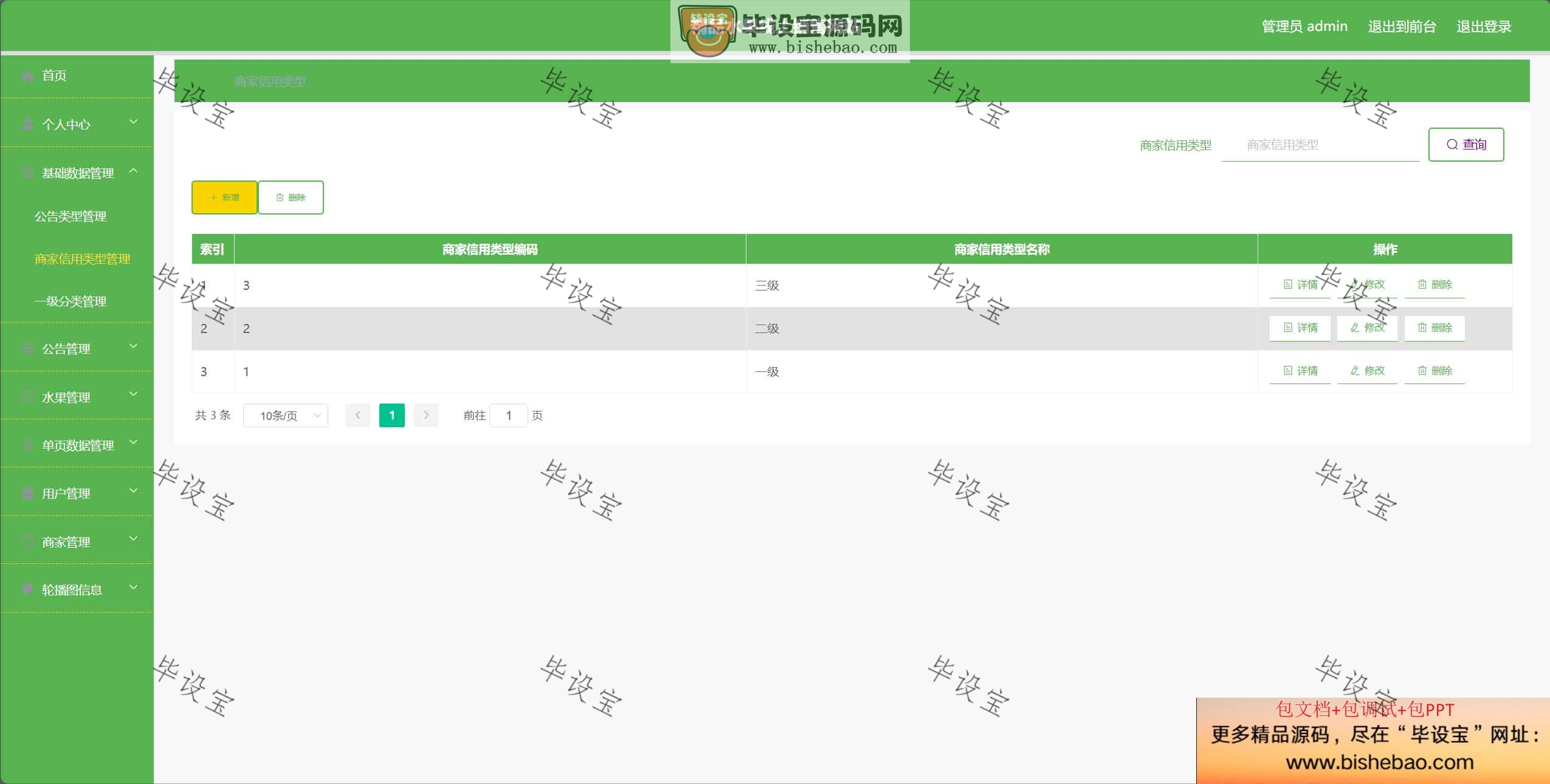Click the 前往 page number input

coord(509,416)
